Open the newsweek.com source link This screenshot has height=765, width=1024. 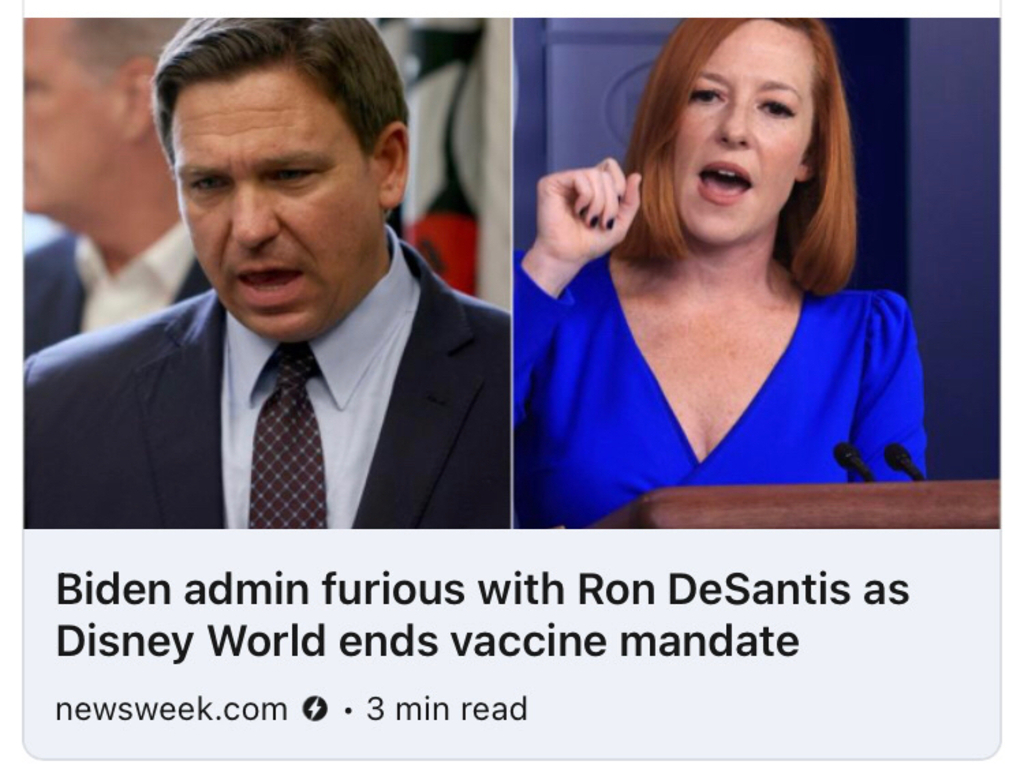[171, 709]
